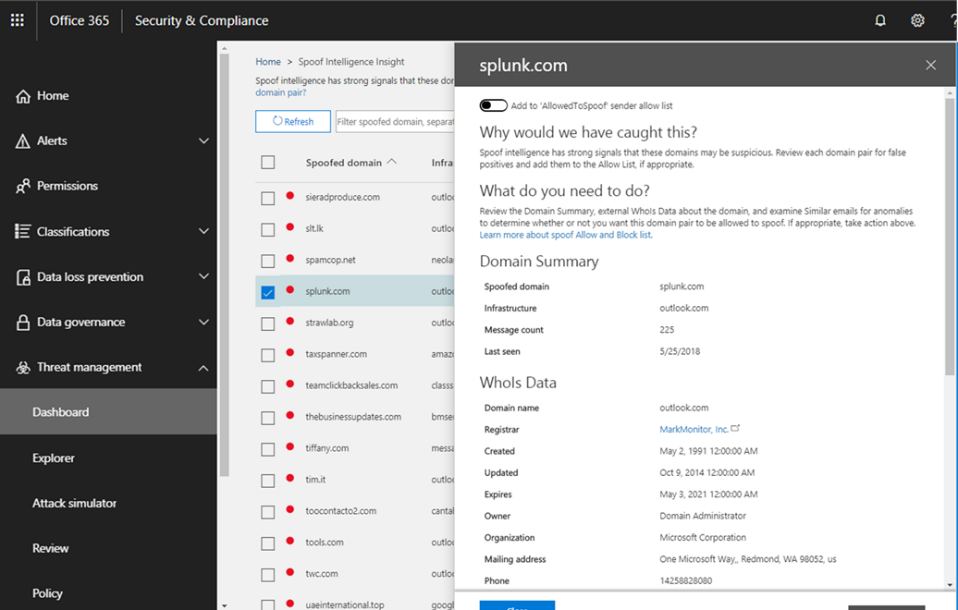Screen dimensions: 958x610
Task: Click the Microsoft Corporation organization value
Action: pos(703,537)
